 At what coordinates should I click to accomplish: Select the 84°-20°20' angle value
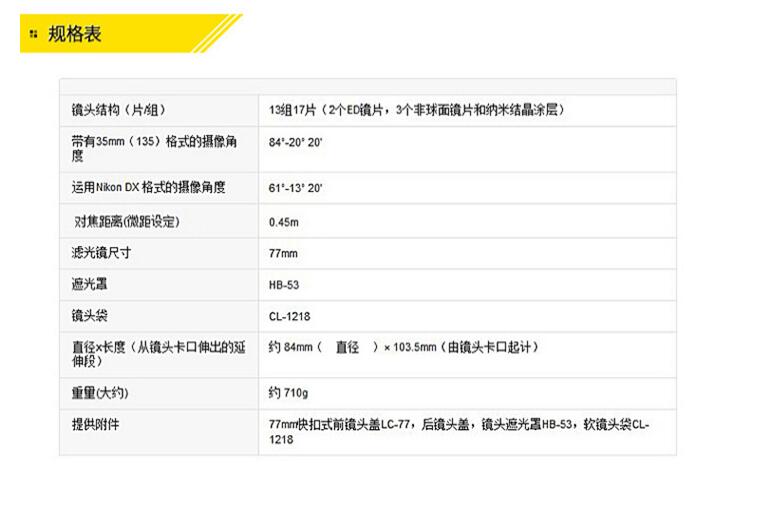(296, 143)
